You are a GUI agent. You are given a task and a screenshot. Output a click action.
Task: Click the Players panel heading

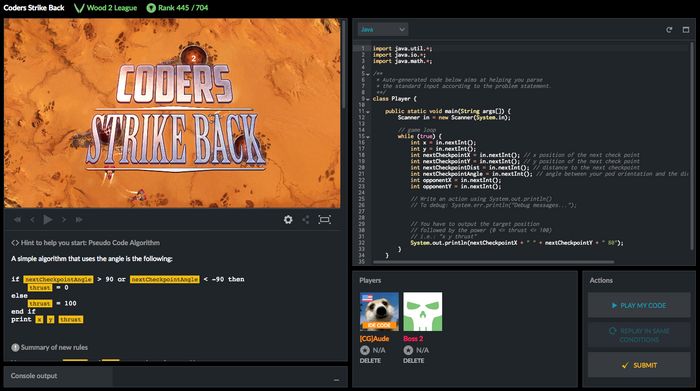coord(370,280)
